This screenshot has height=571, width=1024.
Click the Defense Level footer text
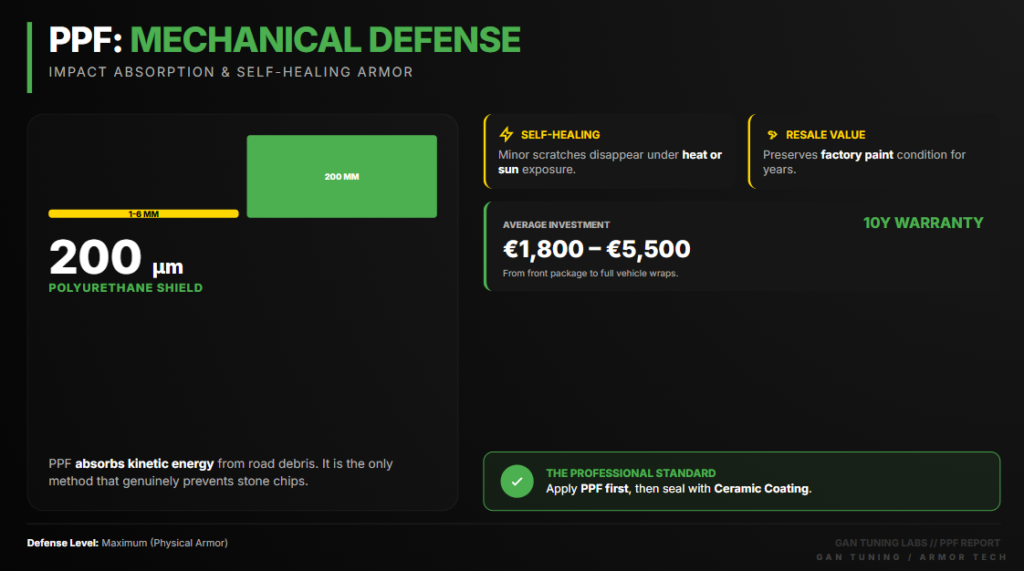(128, 543)
